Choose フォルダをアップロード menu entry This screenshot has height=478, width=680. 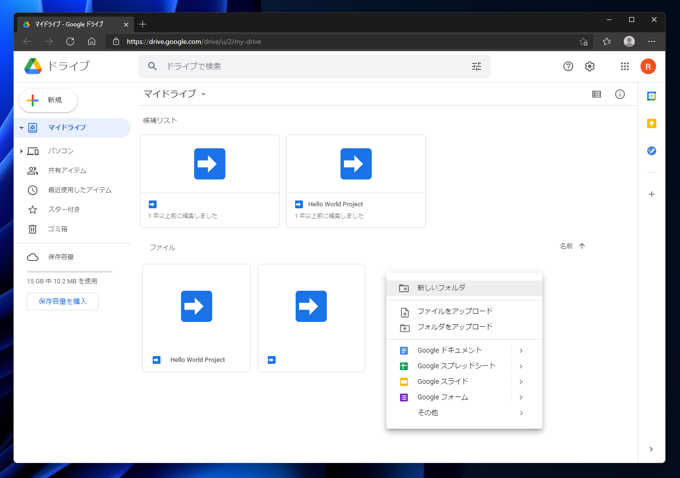click(x=464, y=327)
